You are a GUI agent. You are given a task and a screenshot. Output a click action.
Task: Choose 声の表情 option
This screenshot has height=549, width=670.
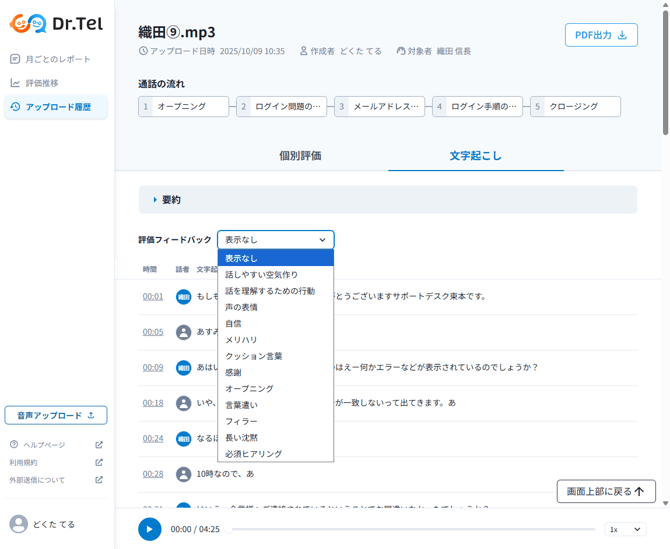point(276,307)
